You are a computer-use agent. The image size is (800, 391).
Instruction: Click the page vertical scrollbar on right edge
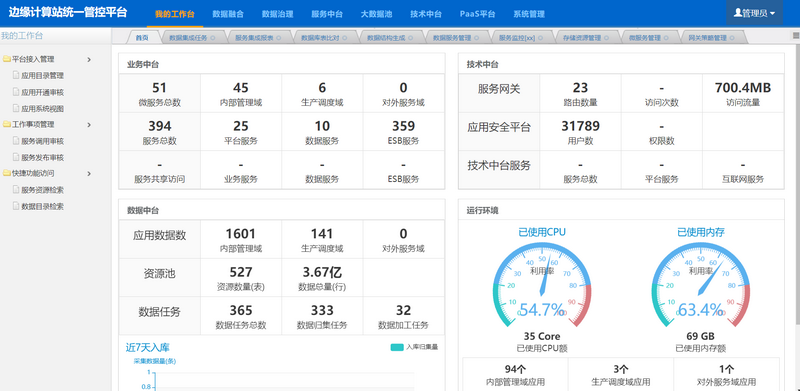tap(797, 184)
